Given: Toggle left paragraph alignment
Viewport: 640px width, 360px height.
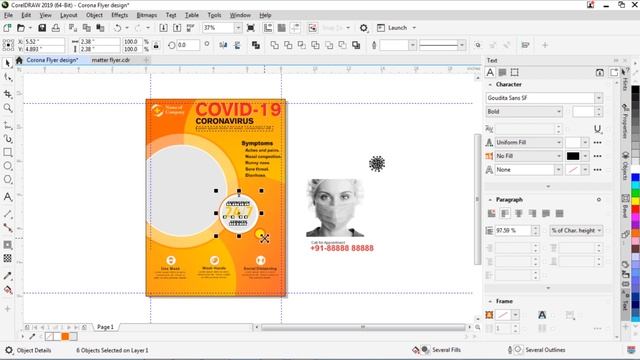Looking at the screenshot, I should (505, 213).
